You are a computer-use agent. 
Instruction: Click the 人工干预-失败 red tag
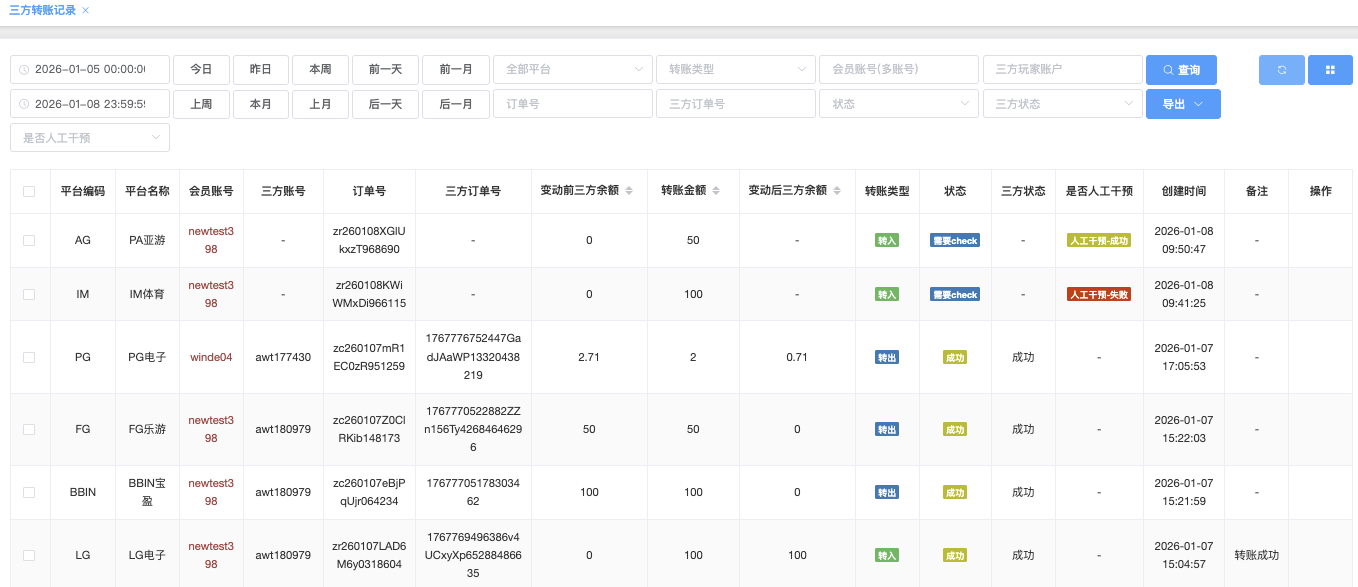pos(1099,294)
